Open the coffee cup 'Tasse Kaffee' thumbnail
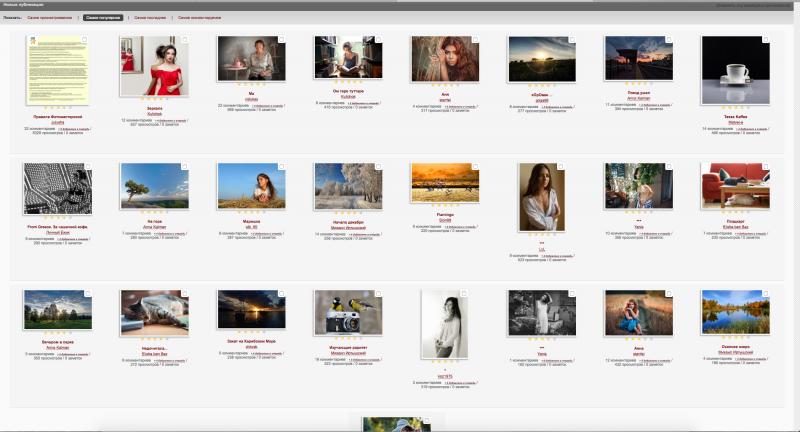The width and height of the screenshot is (800, 432). [735, 70]
